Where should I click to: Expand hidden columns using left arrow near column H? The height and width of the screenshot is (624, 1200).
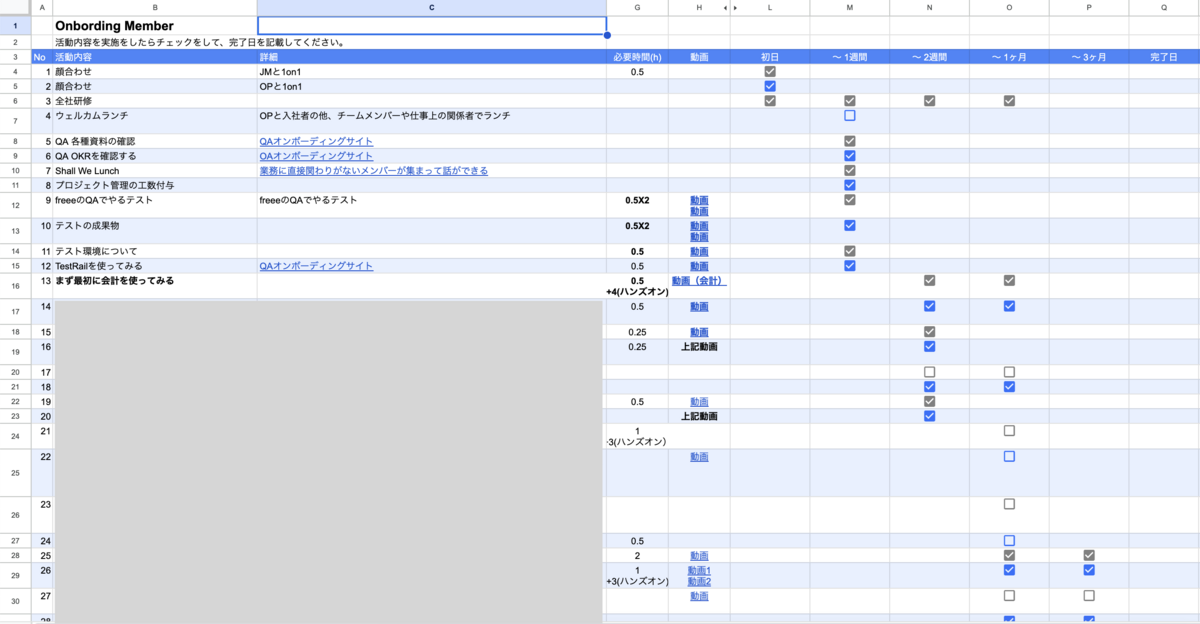click(x=723, y=7)
